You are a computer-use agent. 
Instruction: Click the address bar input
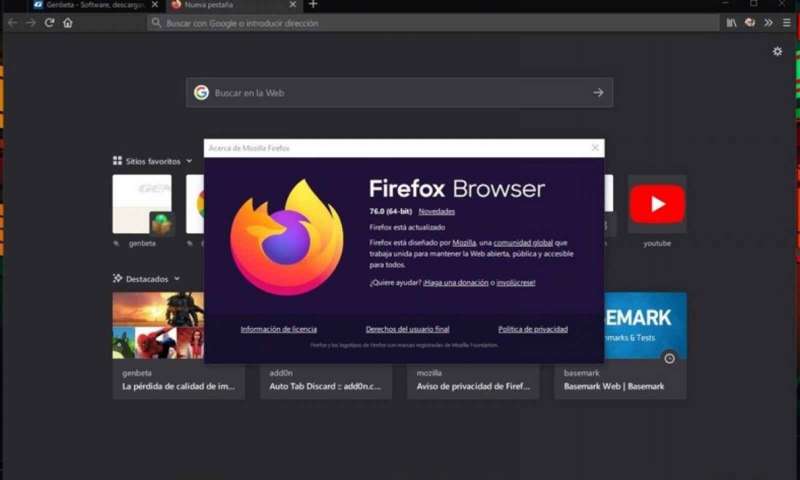click(x=433, y=23)
